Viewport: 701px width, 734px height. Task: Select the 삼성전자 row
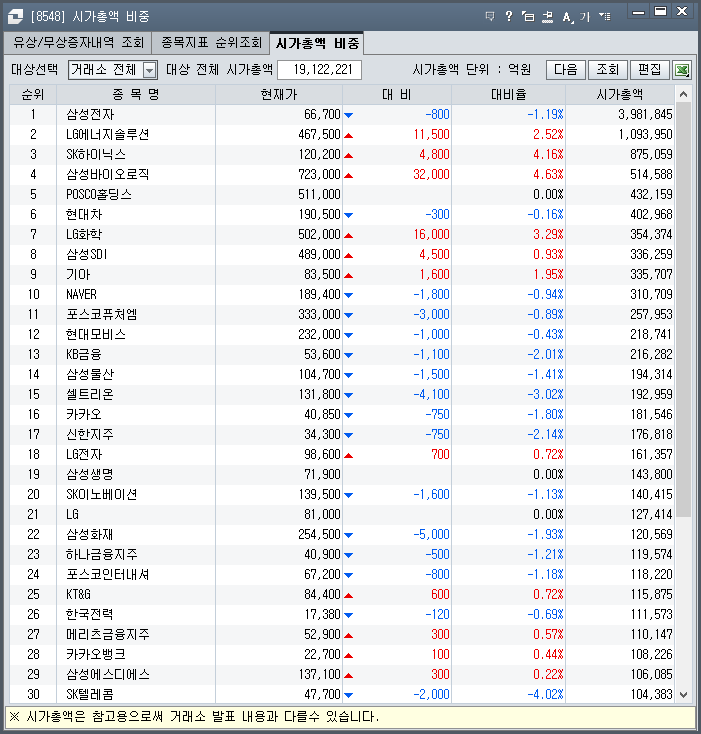(342, 115)
